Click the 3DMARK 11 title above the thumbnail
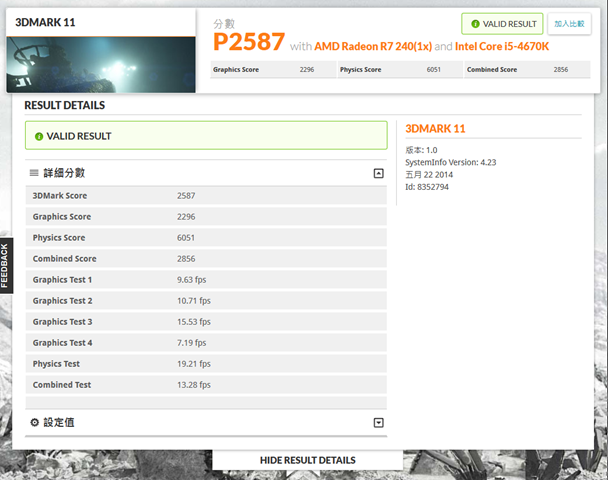 coord(45,22)
